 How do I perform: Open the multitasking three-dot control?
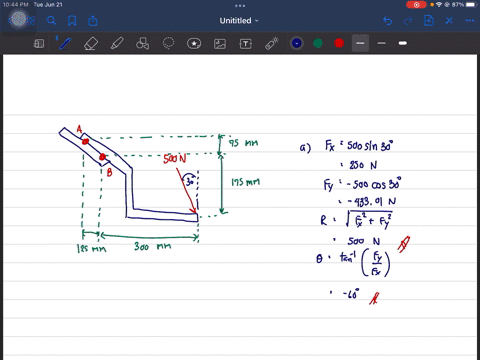pyautogui.click(x=240, y=6)
